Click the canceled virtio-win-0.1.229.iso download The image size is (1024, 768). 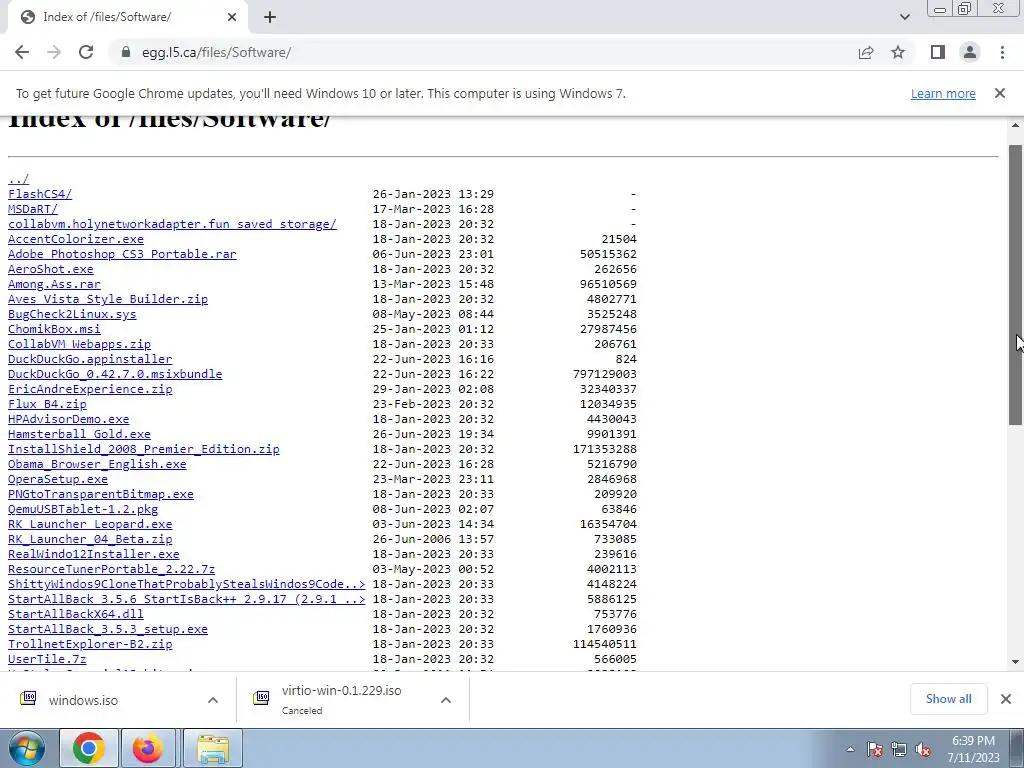tap(341, 699)
